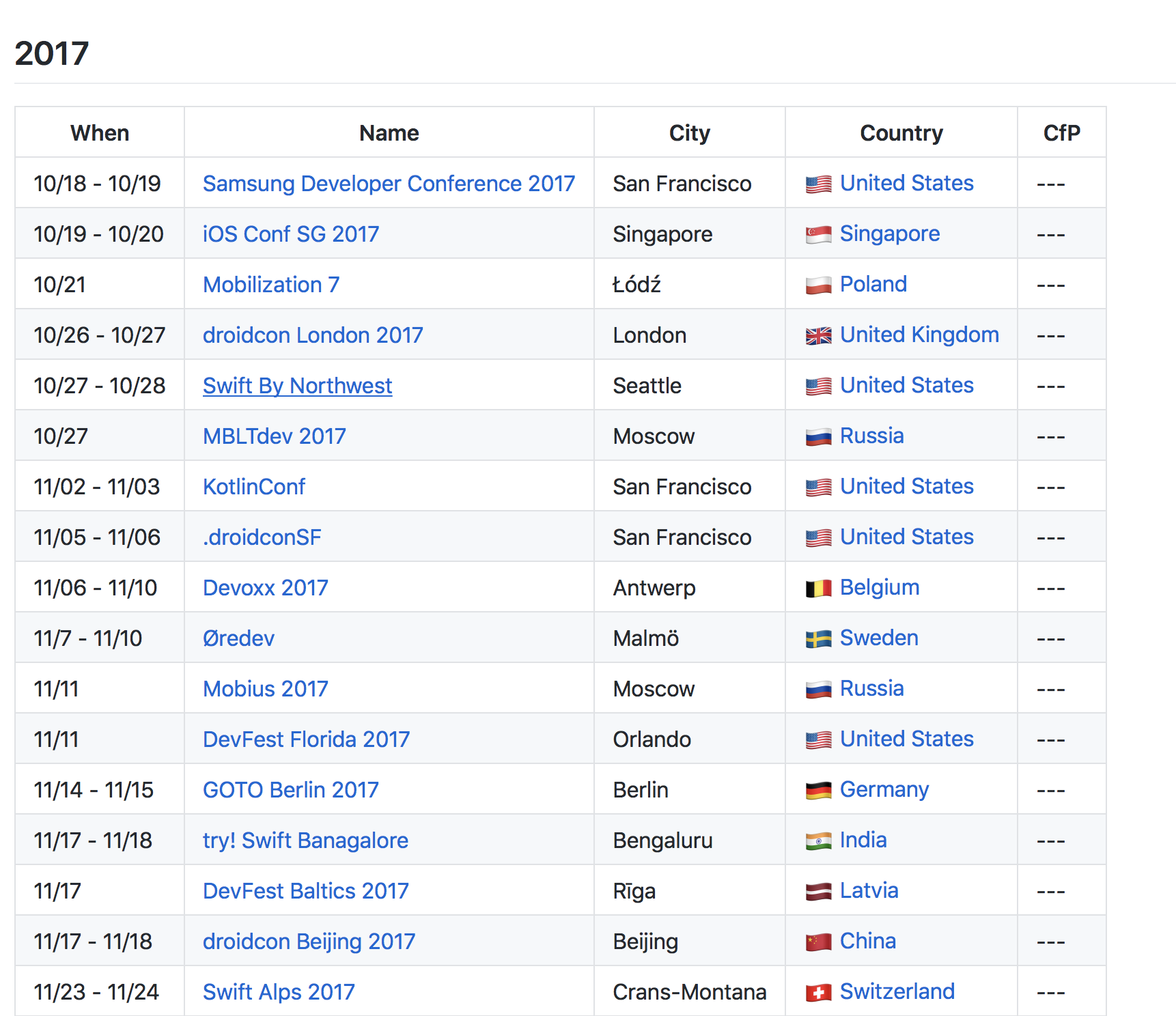Click the Switzerland country link
The width and height of the screenshot is (1176, 1016).
pyautogui.click(x=897, y=991)
